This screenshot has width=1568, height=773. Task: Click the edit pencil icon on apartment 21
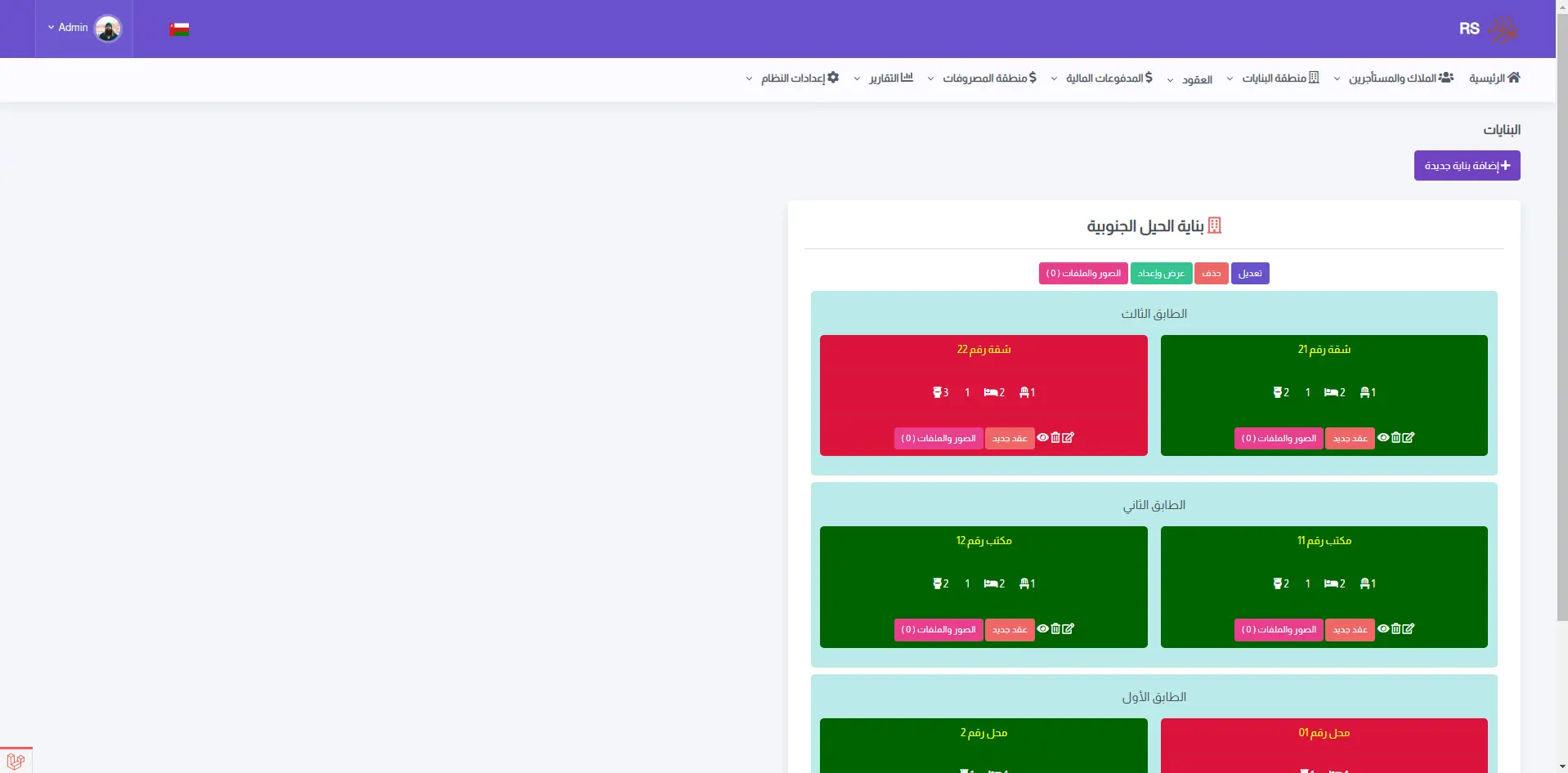coord(1409,438)
